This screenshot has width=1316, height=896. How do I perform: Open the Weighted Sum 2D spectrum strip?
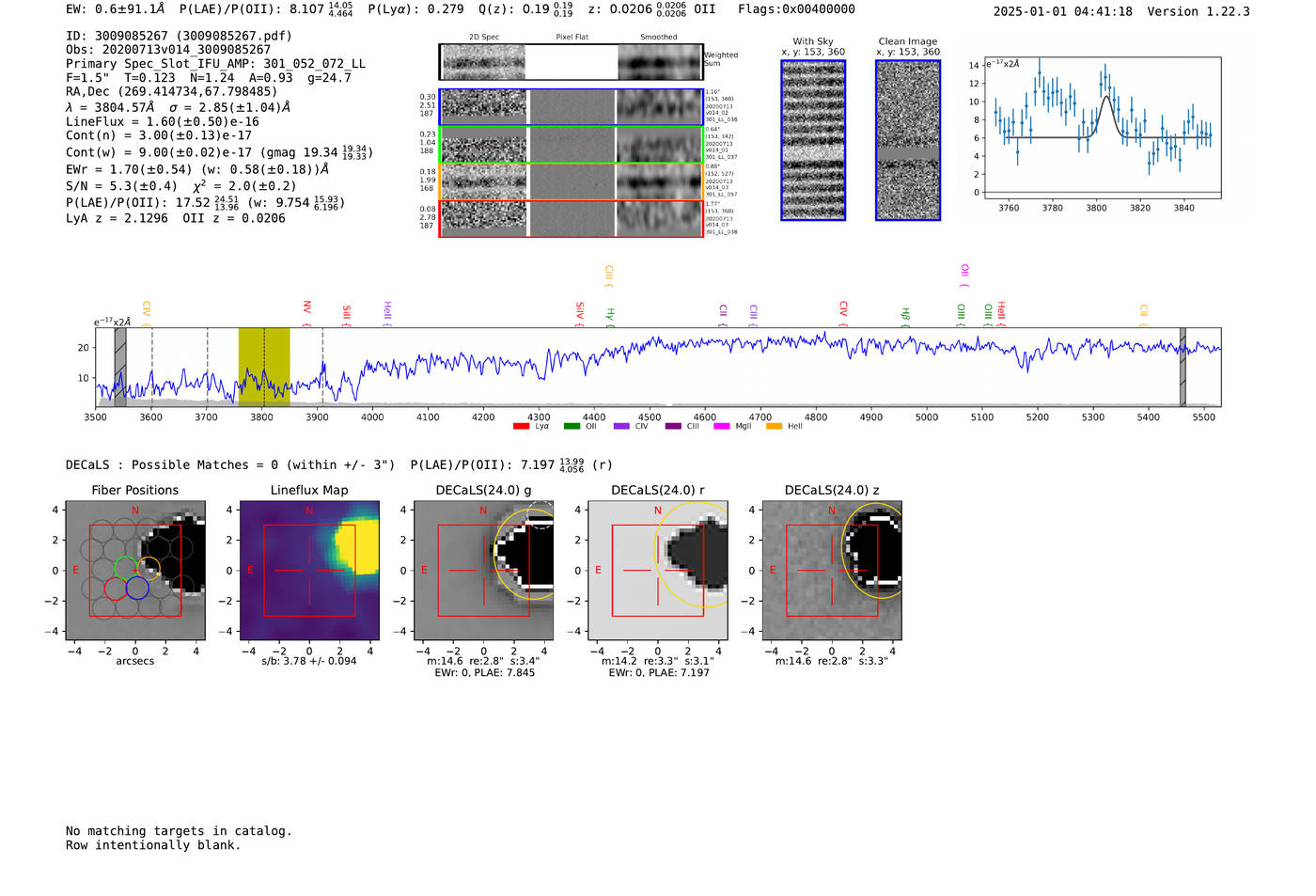click(x=572, y=62)
